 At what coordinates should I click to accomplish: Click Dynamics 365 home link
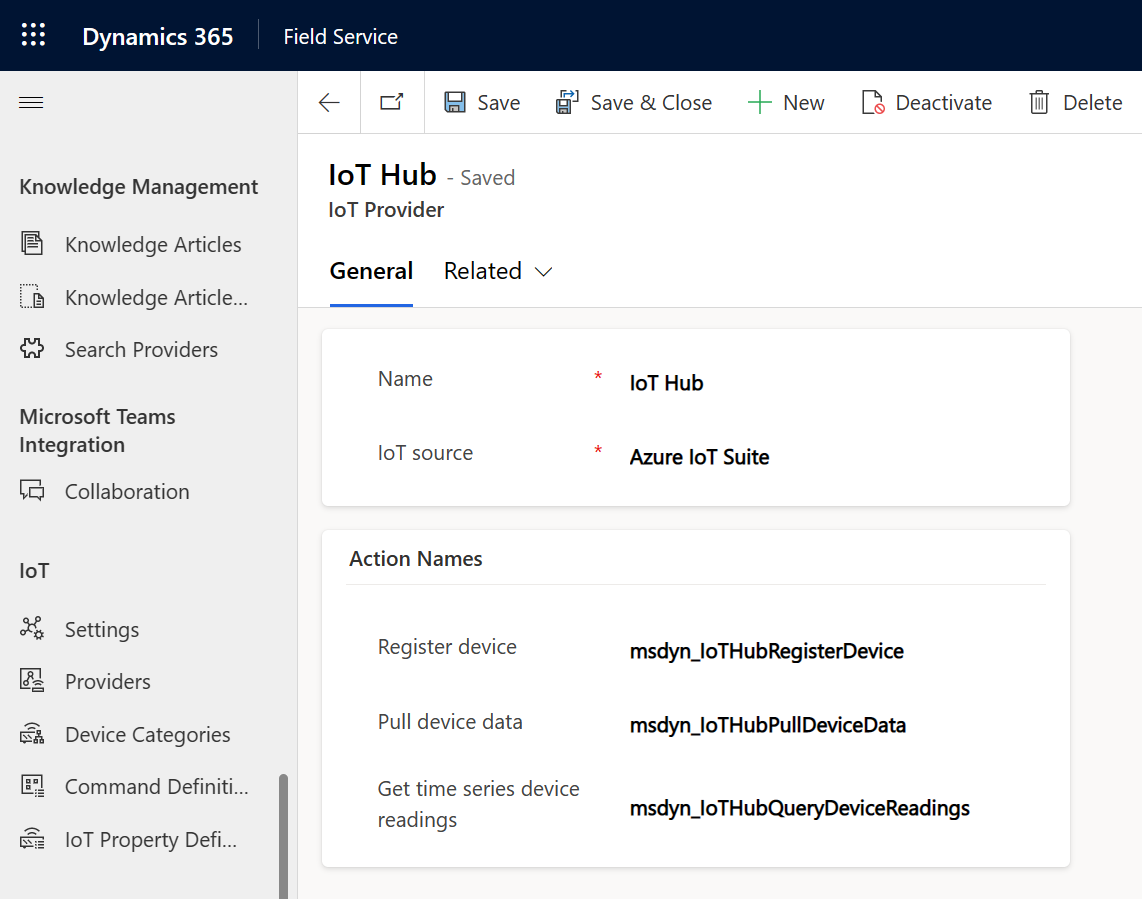tap(158, 36)
